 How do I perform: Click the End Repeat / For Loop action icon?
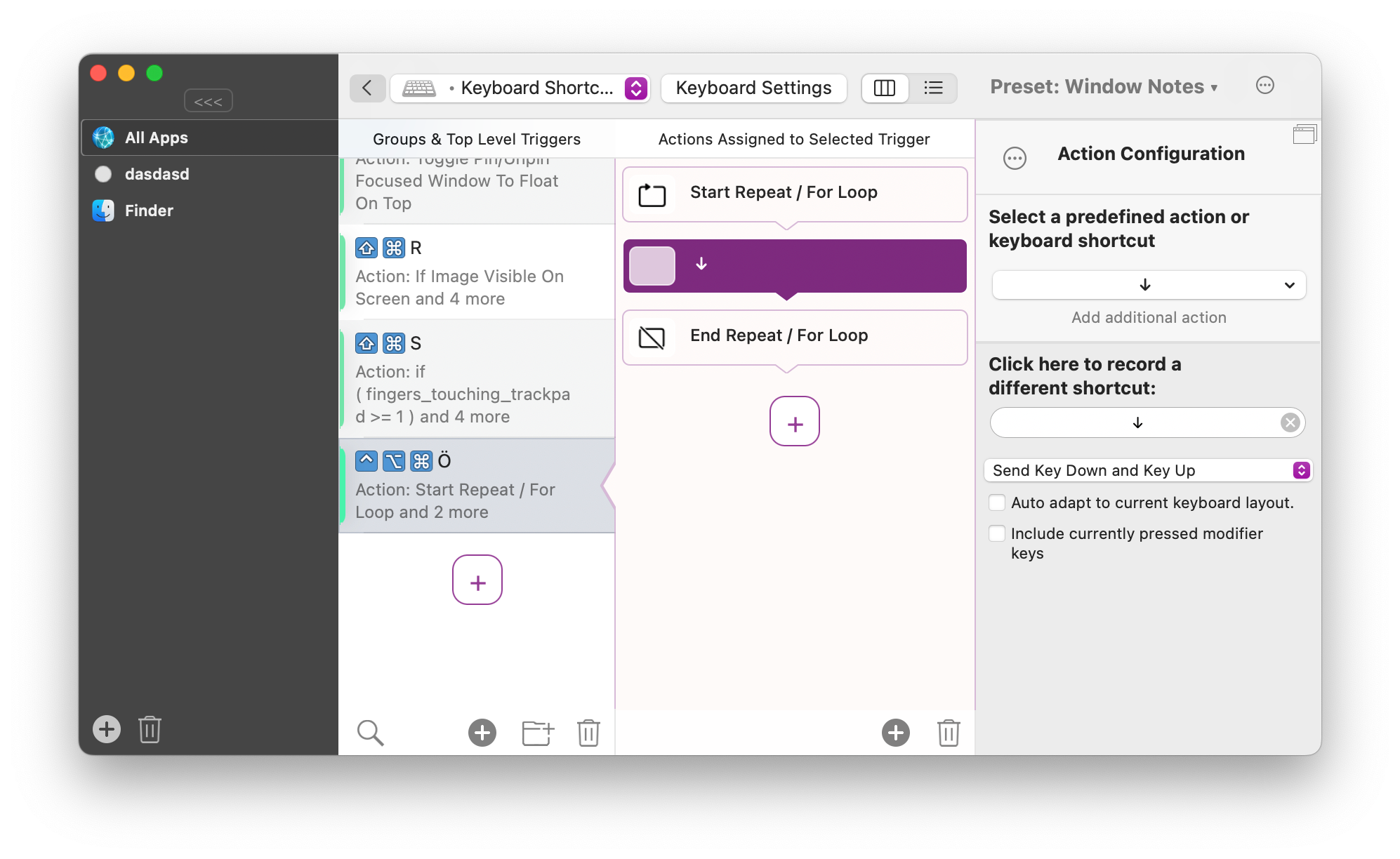pos(651,338)
